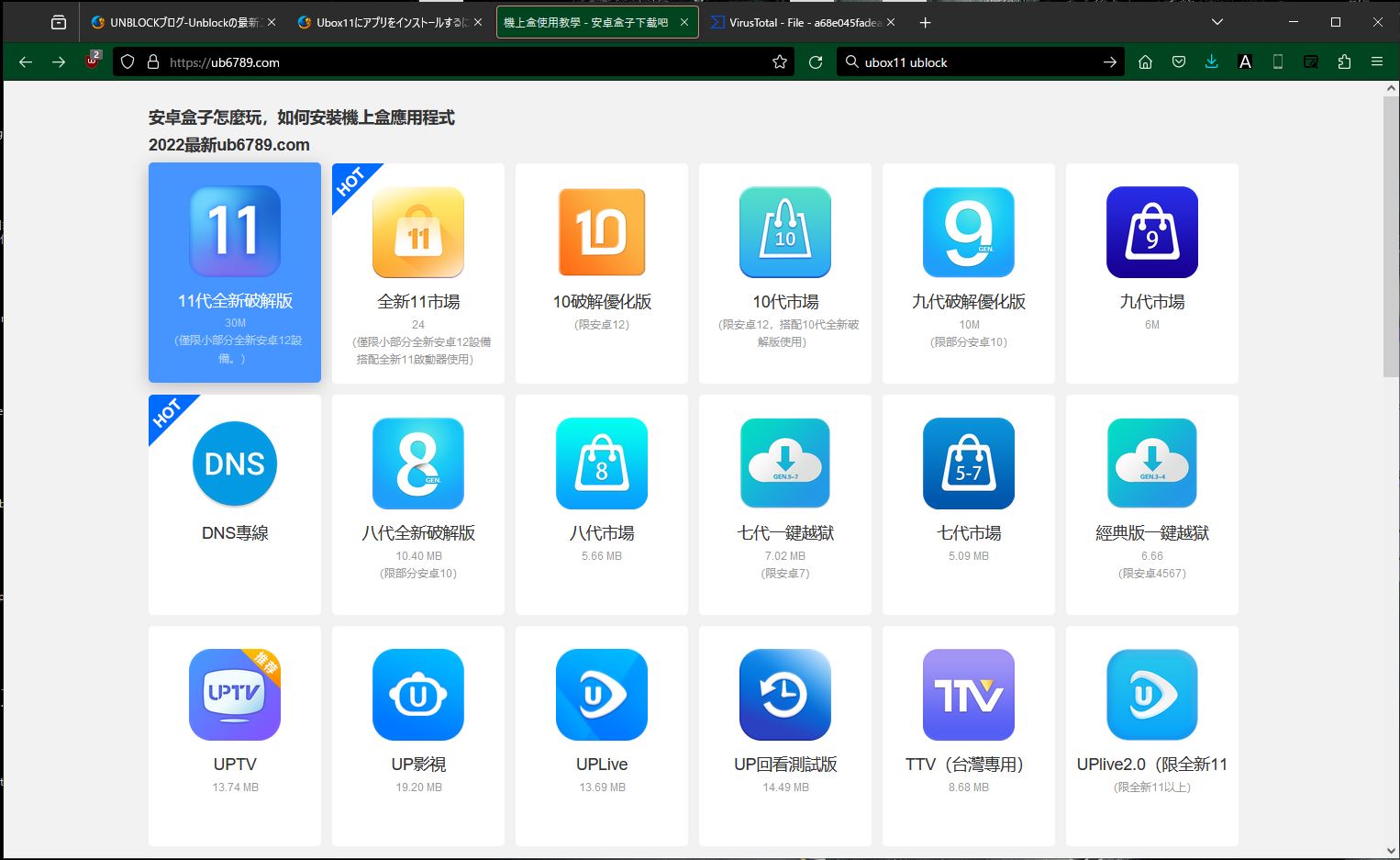Open the Firefox View button
1400x860 pixels.
point(59,22)
